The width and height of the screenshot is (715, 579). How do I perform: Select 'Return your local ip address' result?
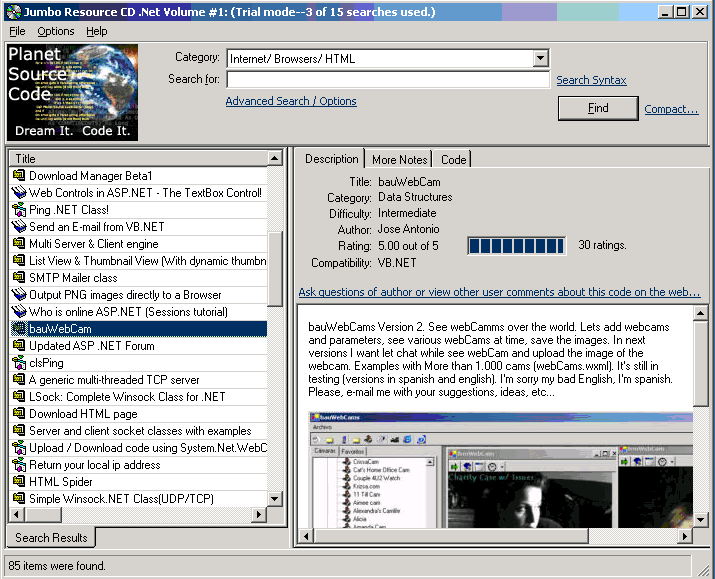(138, 465)
